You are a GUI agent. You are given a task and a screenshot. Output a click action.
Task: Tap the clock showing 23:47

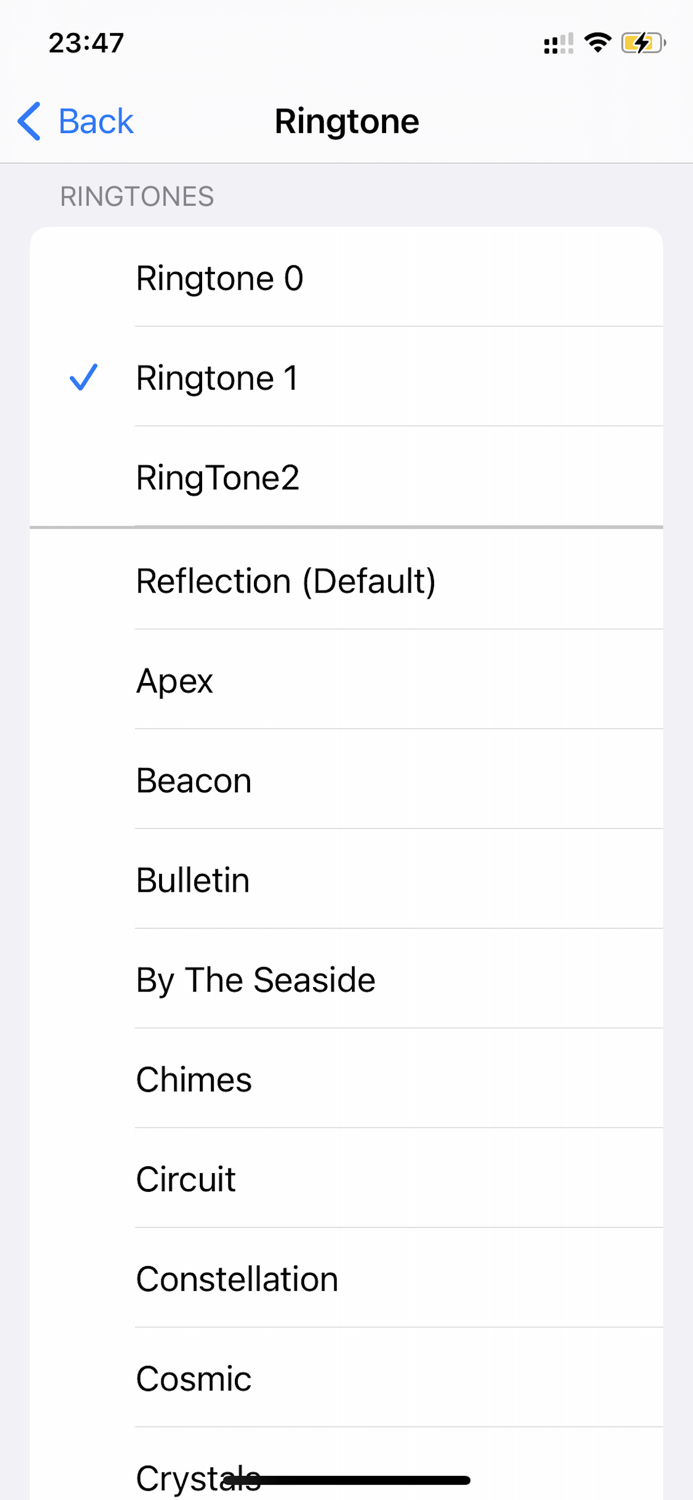pos(86,42)
